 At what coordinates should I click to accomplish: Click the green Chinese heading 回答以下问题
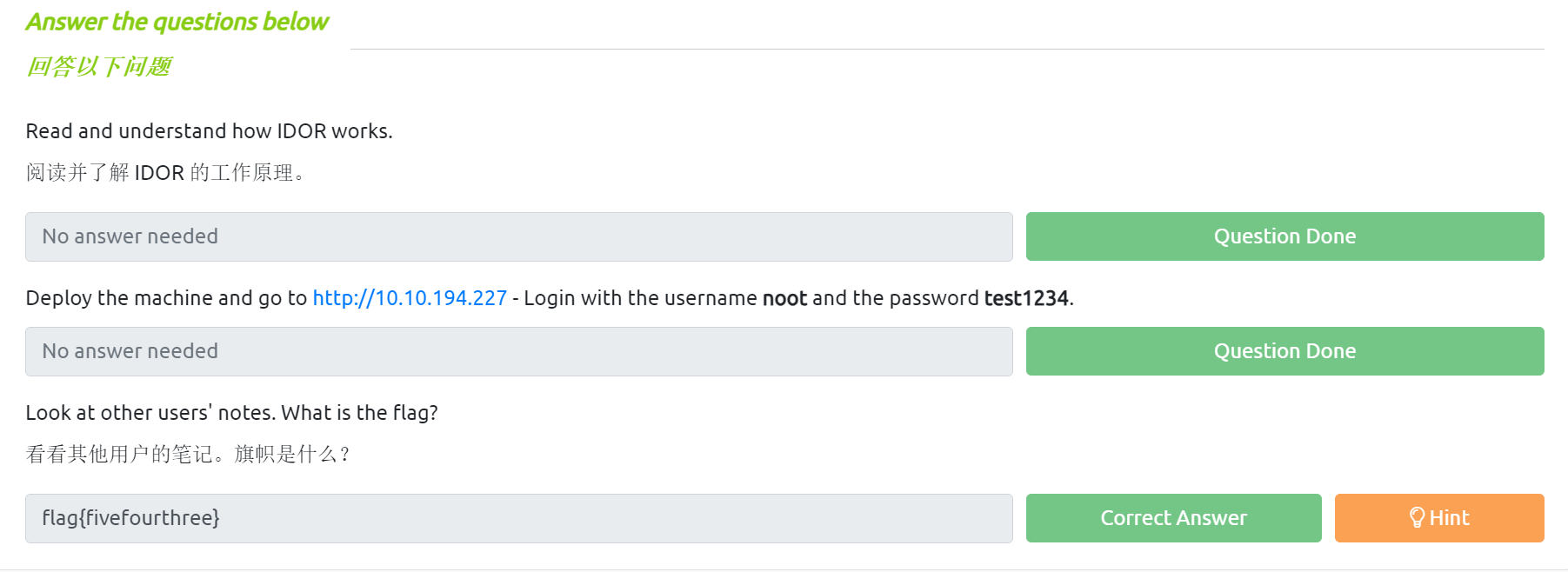99,67
